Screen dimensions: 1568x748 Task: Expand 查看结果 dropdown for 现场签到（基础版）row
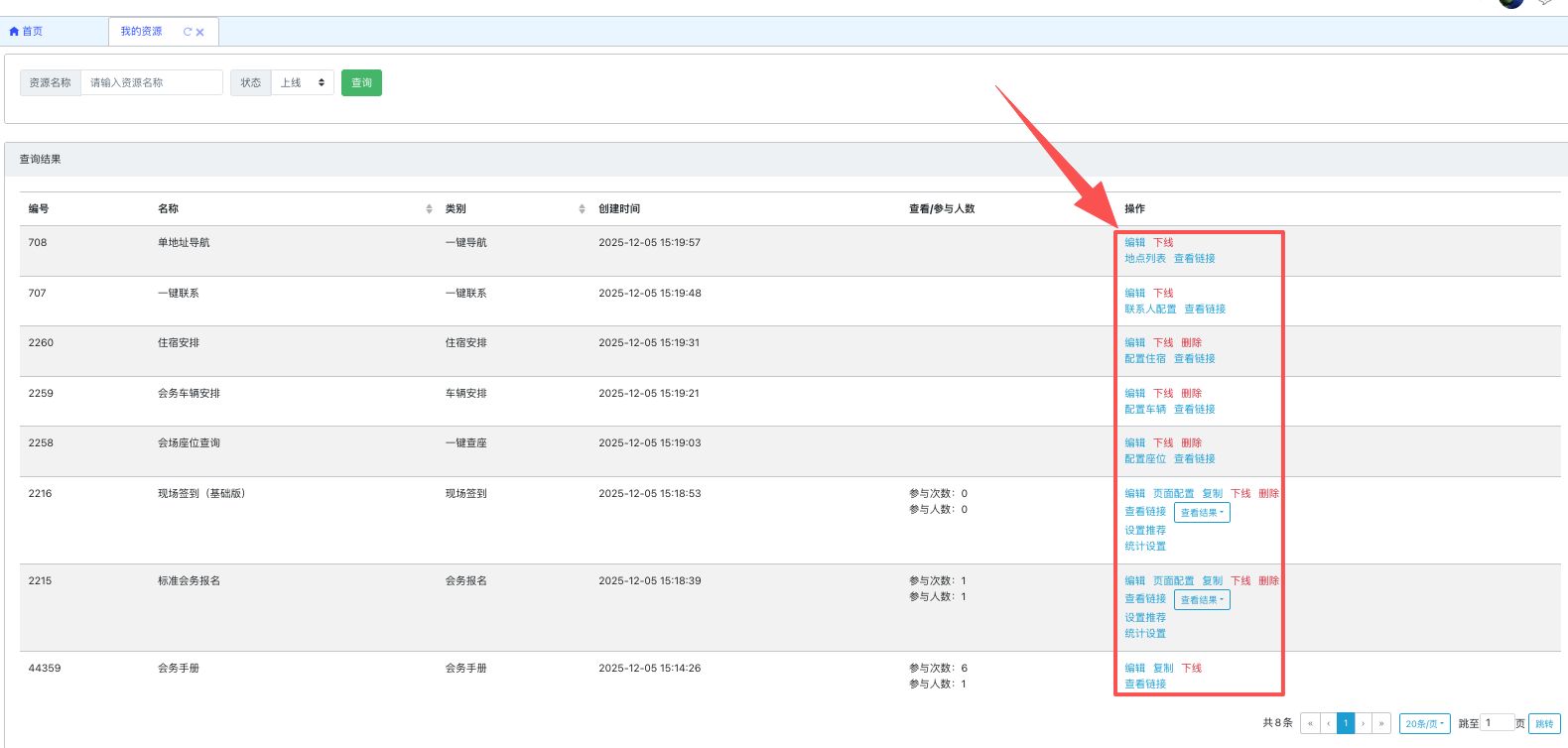(x=1202, y=513)
